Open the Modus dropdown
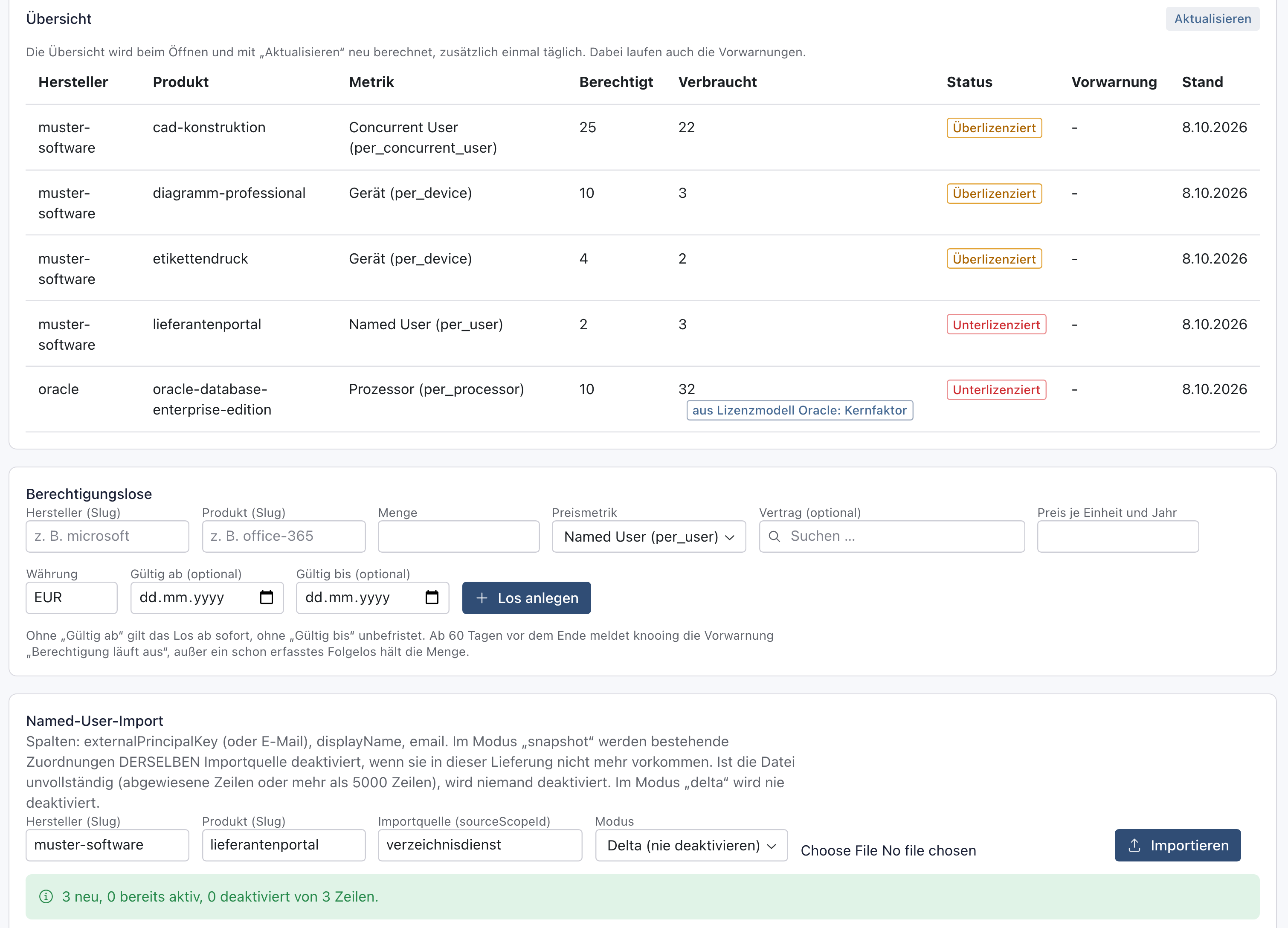The height and width of the screenshot is (928, 1288). click(x=691, y=845)
